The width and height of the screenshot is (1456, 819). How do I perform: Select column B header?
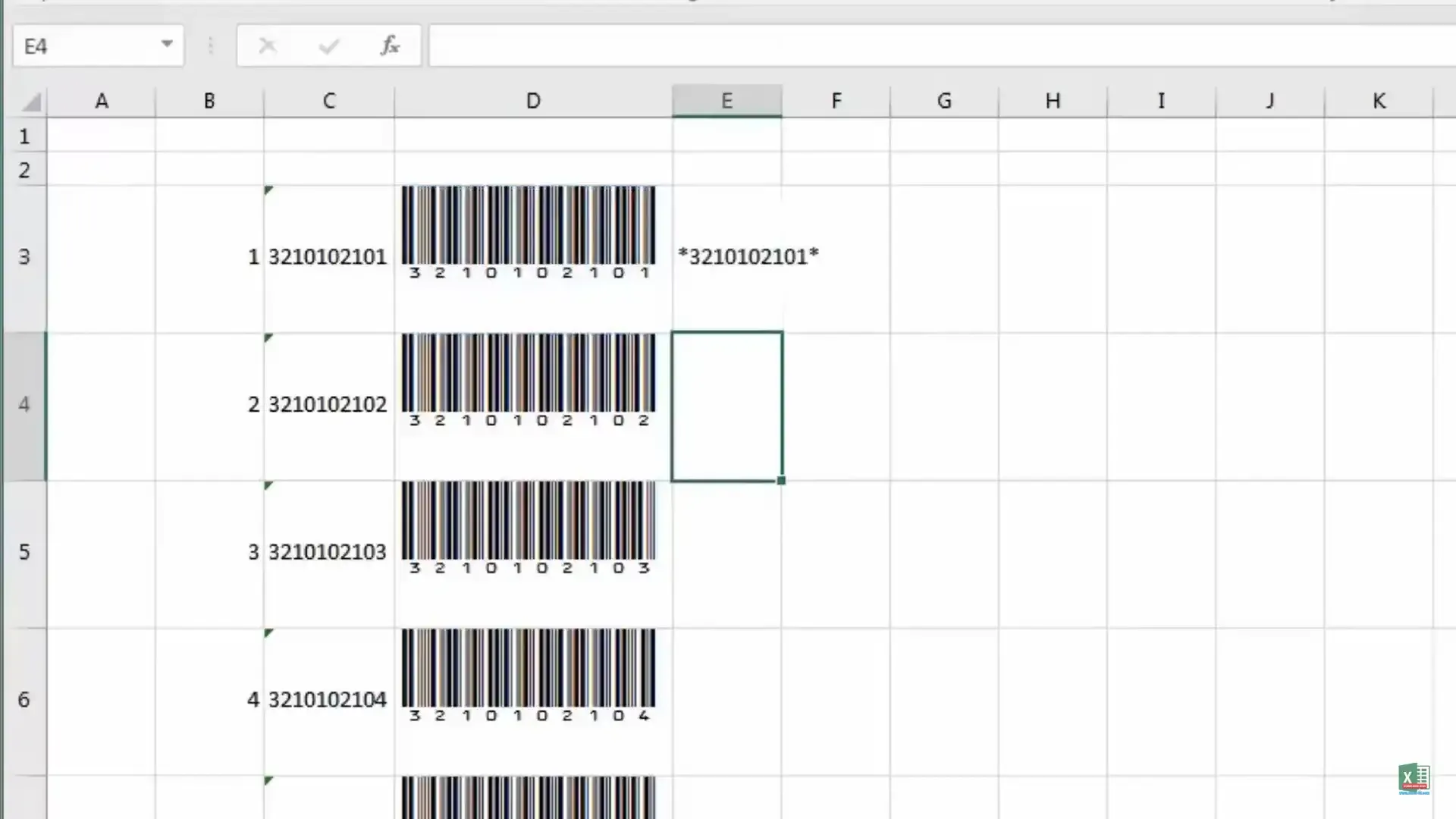click(209, 101)
